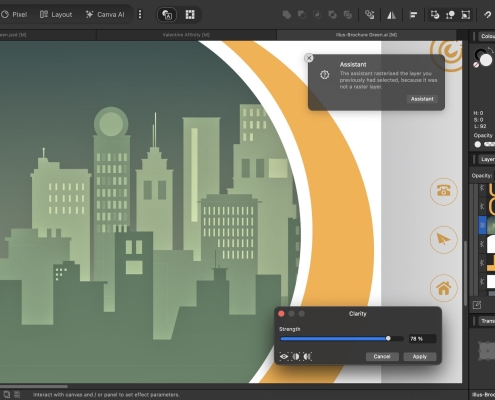Screen dimensions: 495x400
Task: Click the Intersect boolean operation icon
Action: click(317, 15)
